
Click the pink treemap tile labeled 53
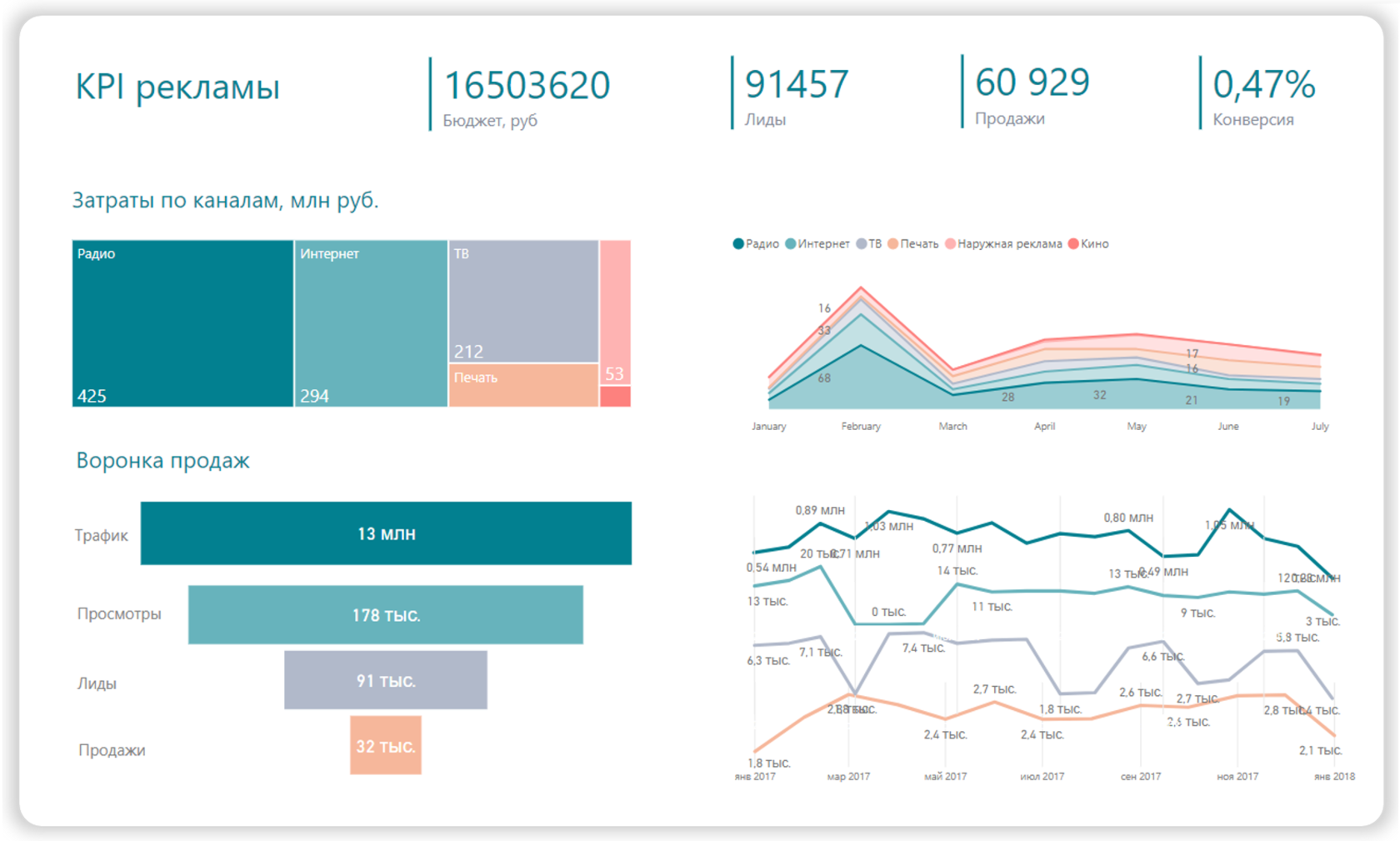click(615, 312)
